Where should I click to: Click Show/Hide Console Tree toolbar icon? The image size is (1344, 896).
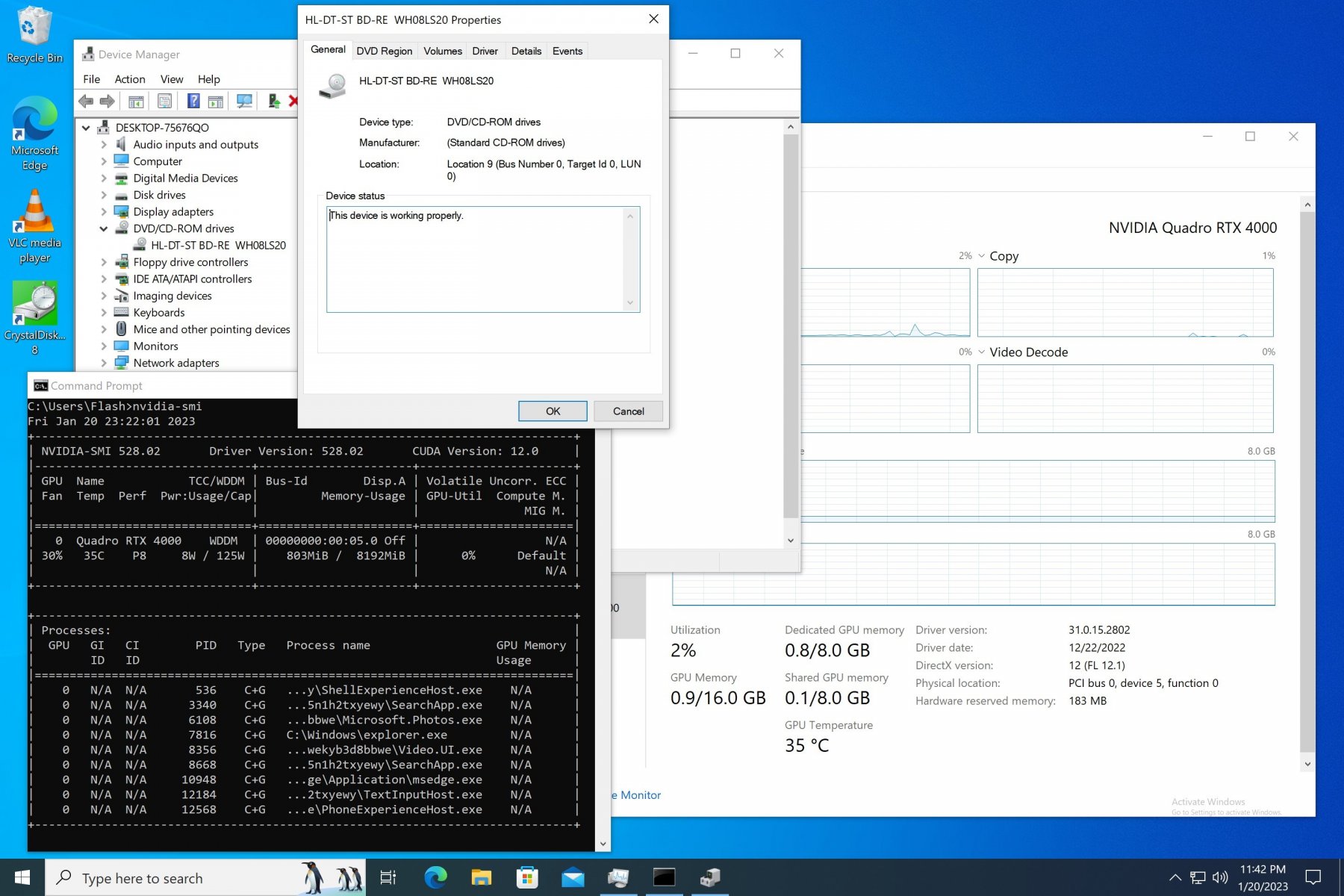[136, 101]
